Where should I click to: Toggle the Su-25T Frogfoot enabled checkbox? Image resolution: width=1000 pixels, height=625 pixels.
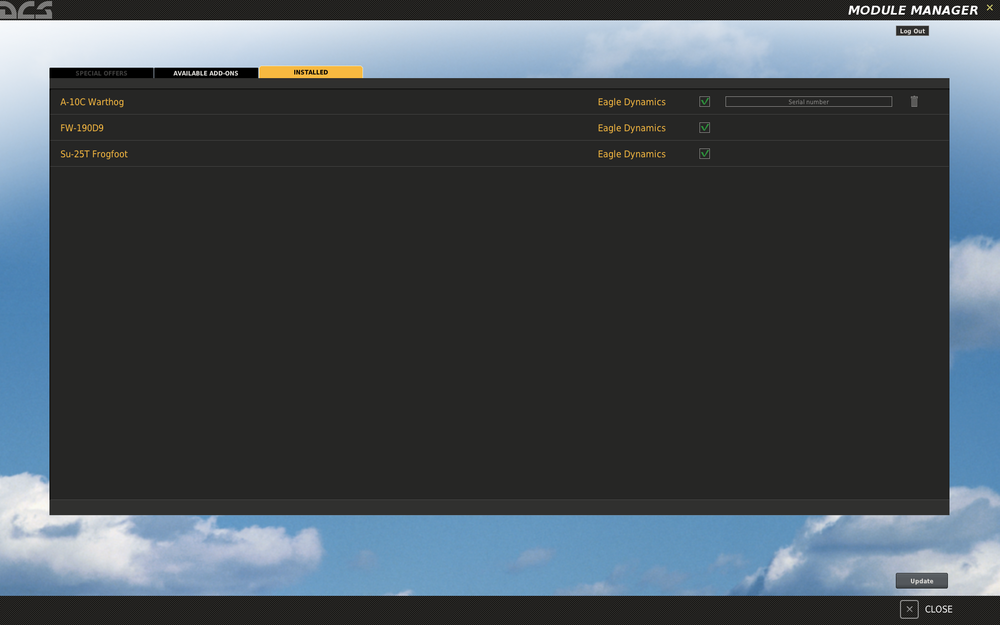(705, 154)
